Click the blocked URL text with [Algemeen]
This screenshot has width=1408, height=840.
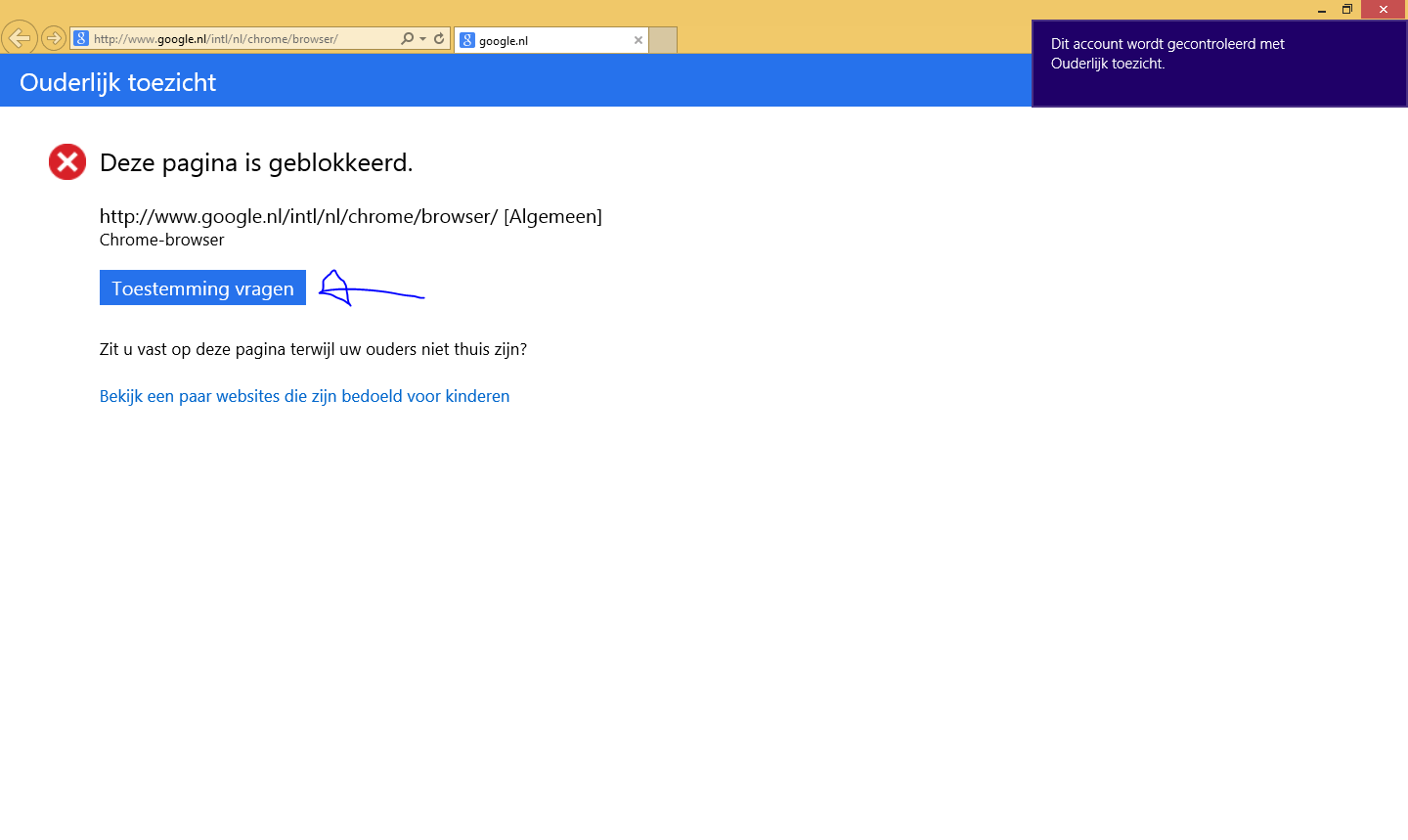(350, 216)
